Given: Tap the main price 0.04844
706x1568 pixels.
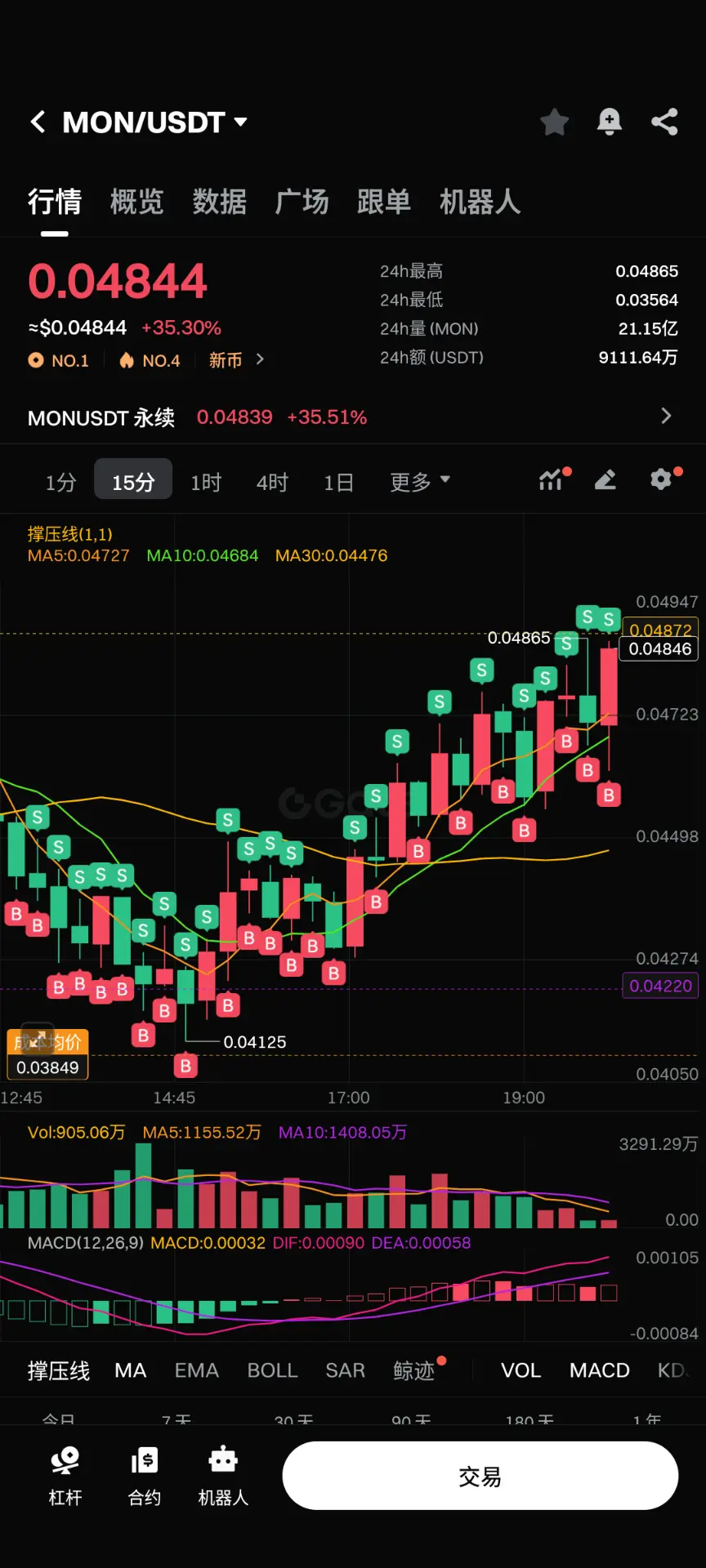Looking at the screenshot, I should 118,281.
